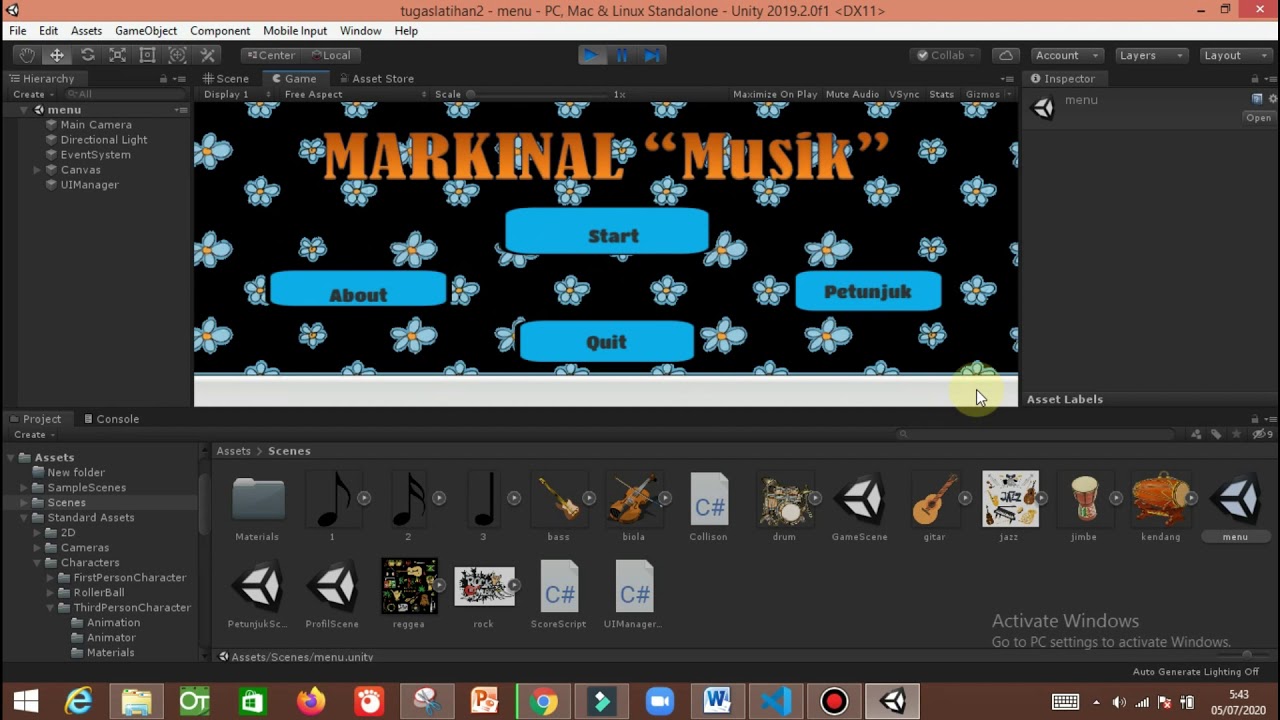Select the Rect tool
The width and height of the screenshot is (1280, 720).
(147, 55)
